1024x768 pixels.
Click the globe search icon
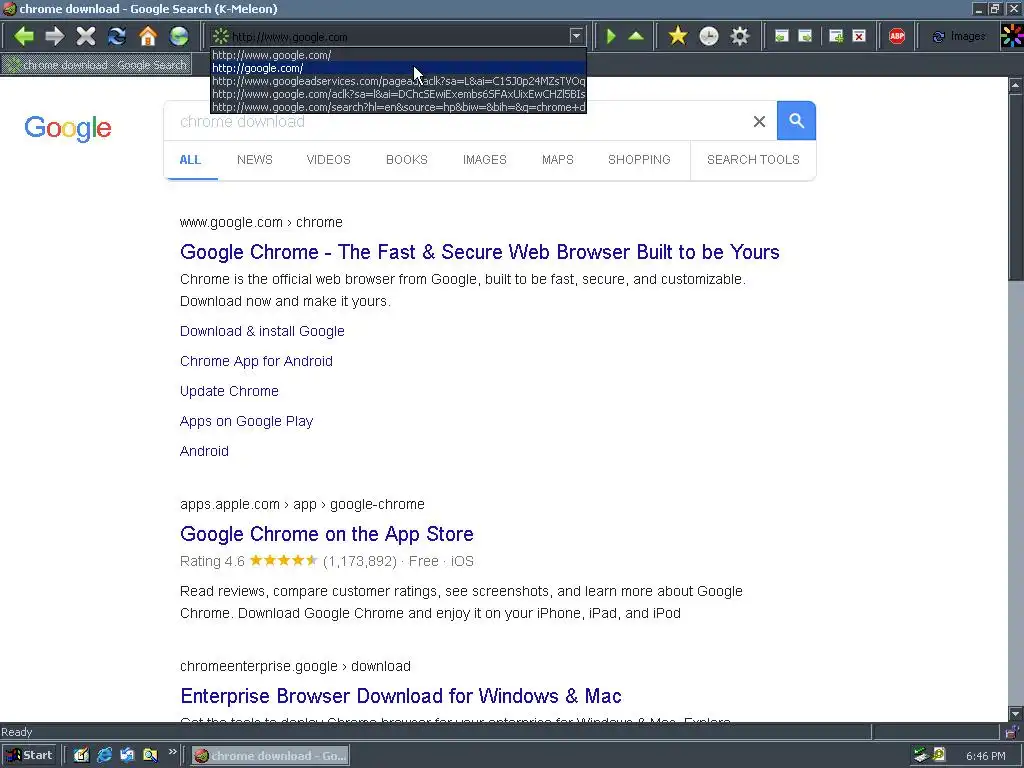pos(178,36)
